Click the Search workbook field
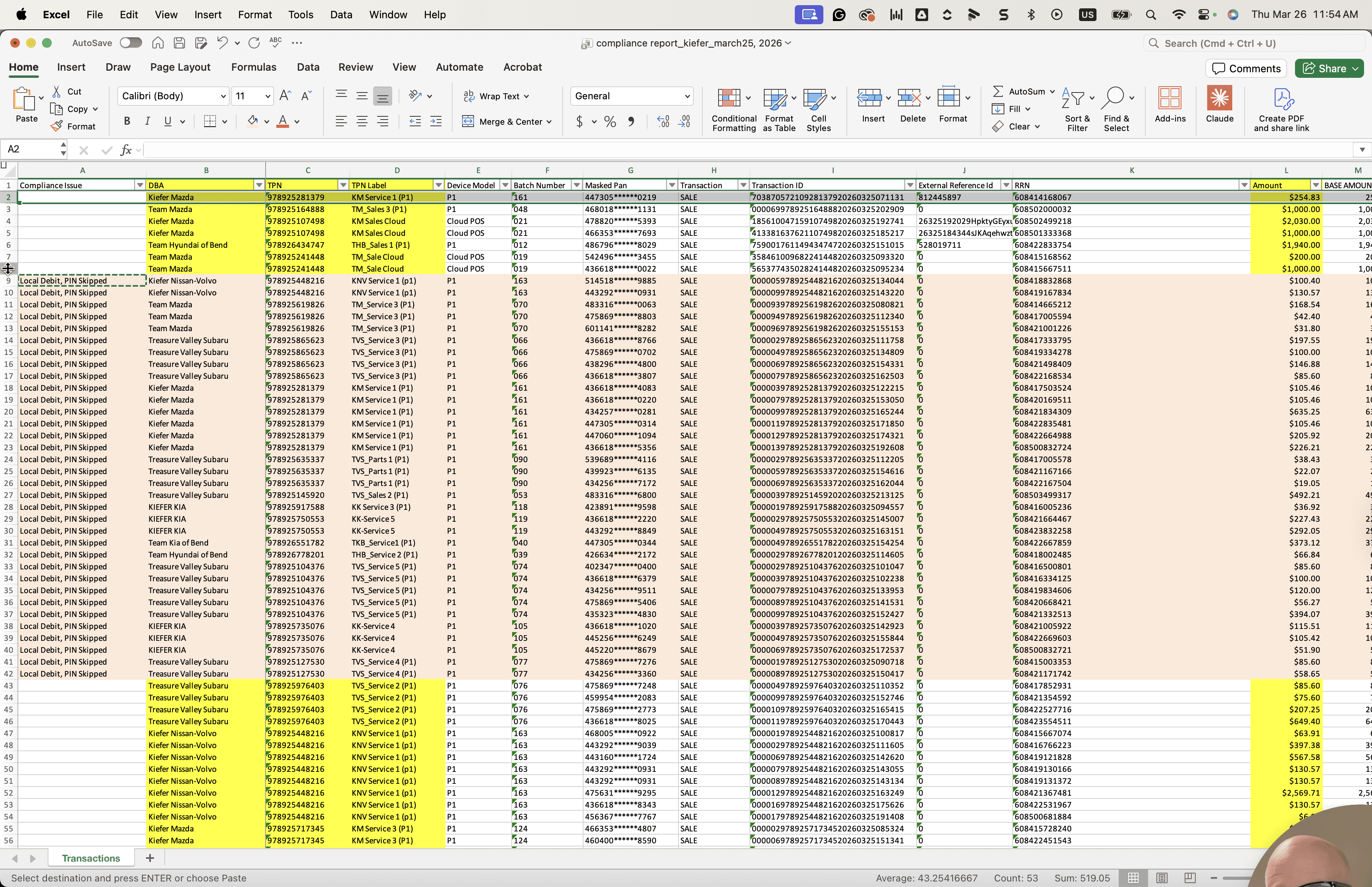 click(1254, 43)
